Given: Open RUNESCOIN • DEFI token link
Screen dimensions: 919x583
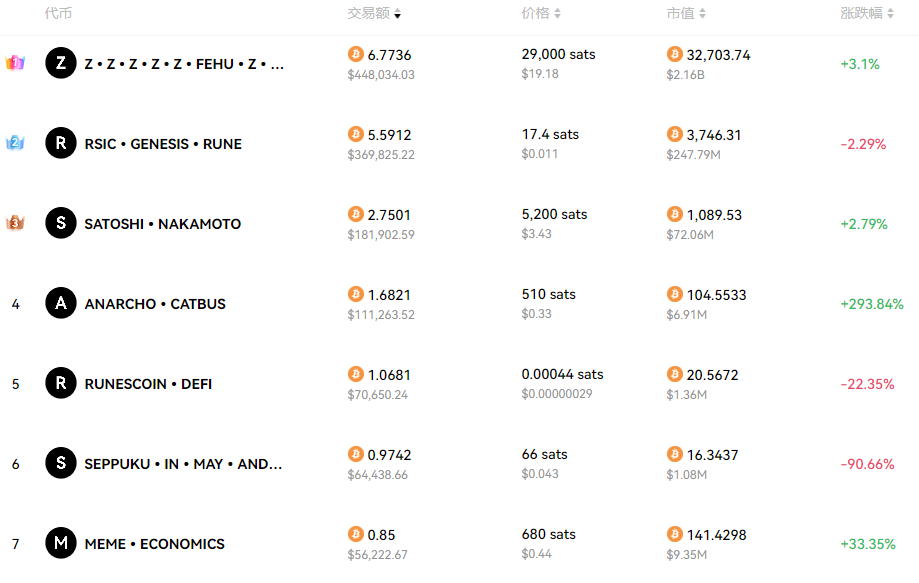Looking at the screenshot, I should pos(148,384).
